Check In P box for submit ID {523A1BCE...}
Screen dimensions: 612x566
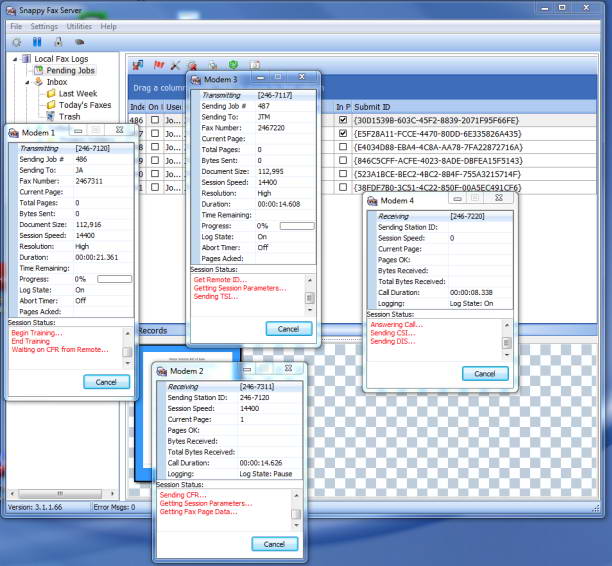click(343, 174)
